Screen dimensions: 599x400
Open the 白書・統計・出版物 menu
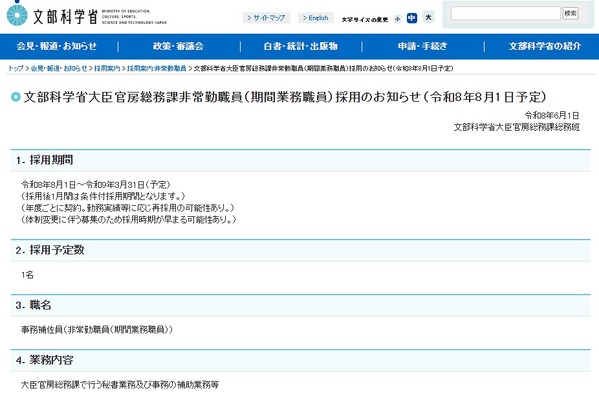(x=301, y=46)
